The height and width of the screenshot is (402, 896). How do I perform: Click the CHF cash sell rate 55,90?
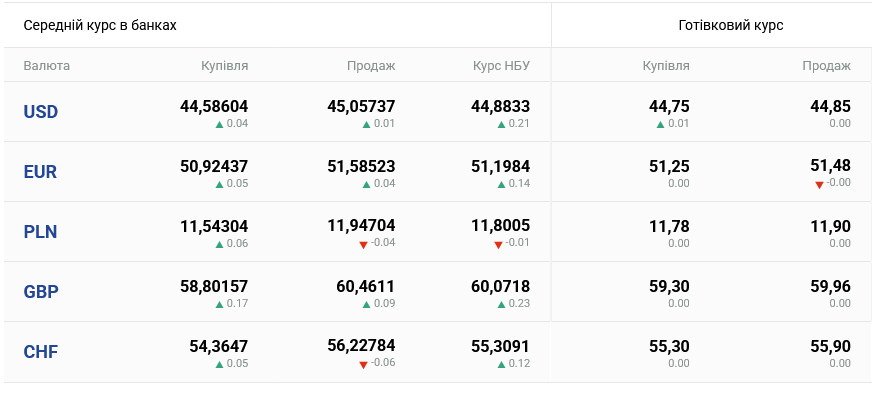click(830, 346)
